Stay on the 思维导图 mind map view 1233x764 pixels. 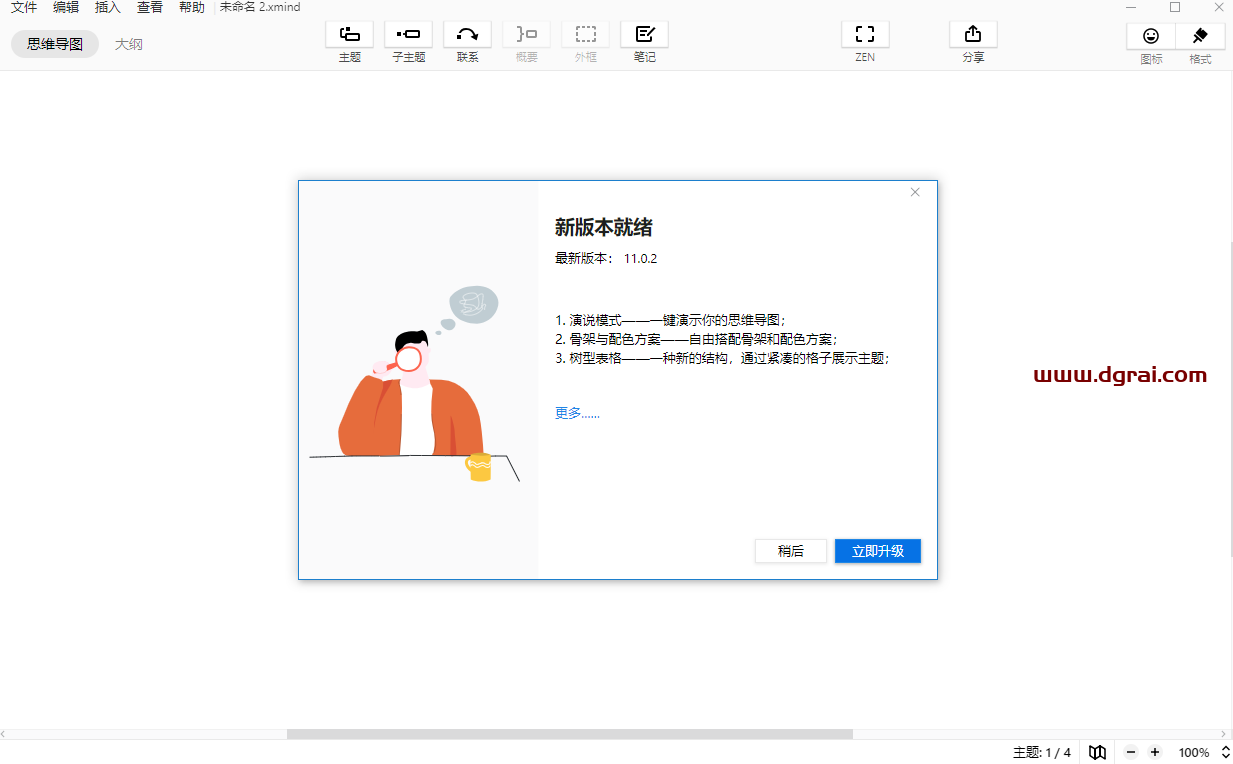pyautogui.click(x=54, y=44)
